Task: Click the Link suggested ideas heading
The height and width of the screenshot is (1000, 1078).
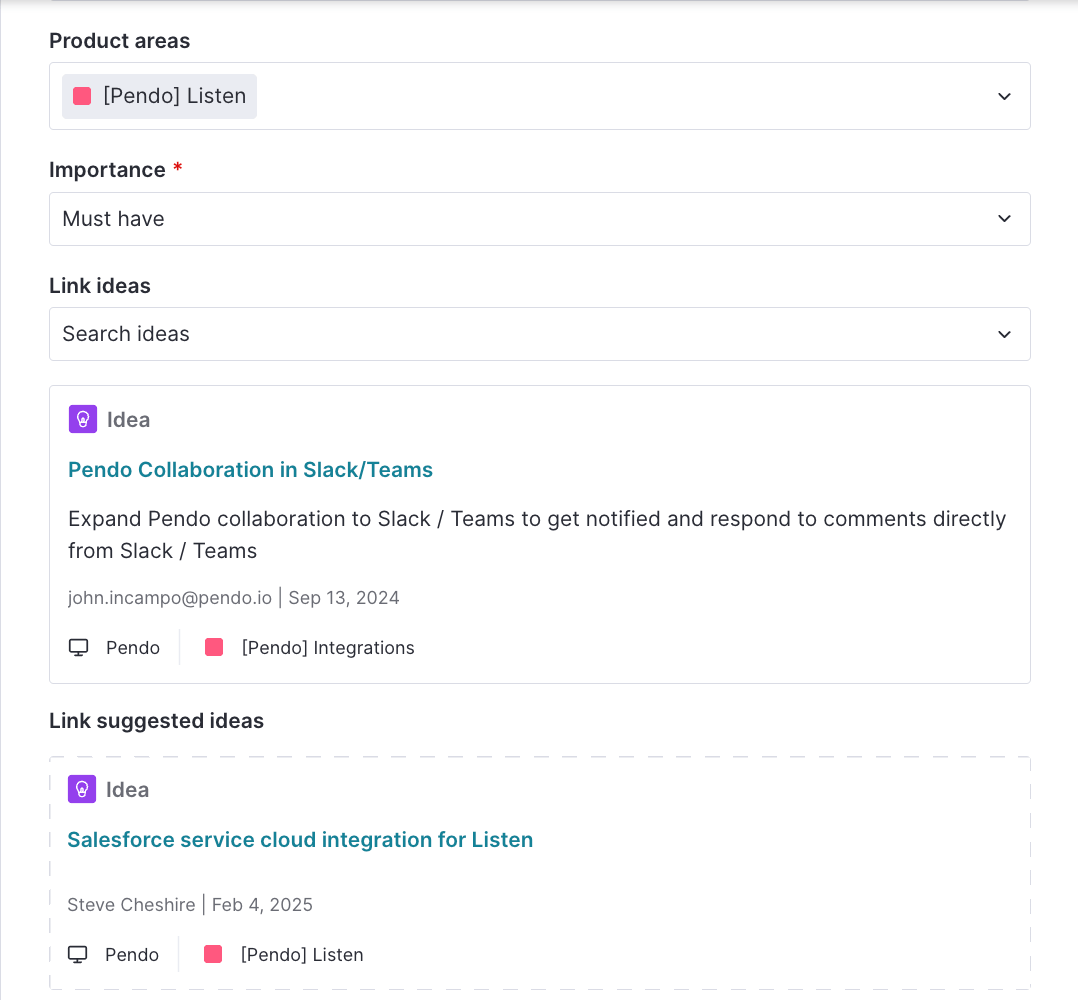Action: (156, 720)
